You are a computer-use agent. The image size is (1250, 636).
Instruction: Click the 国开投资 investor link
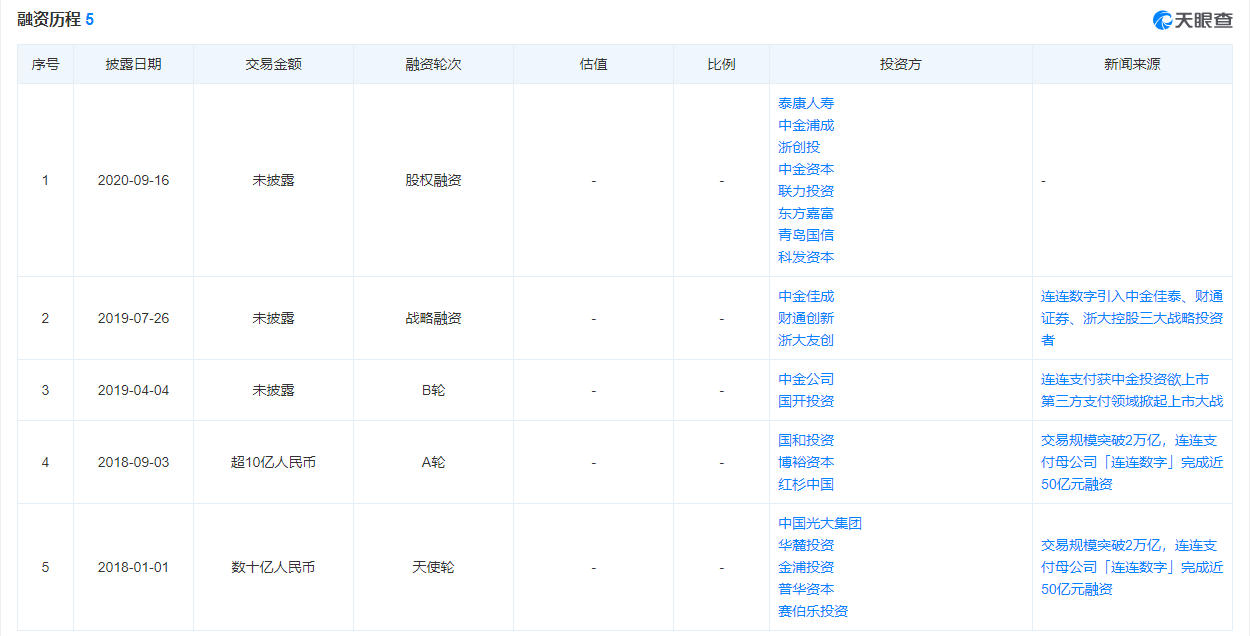tap(806, 401)
